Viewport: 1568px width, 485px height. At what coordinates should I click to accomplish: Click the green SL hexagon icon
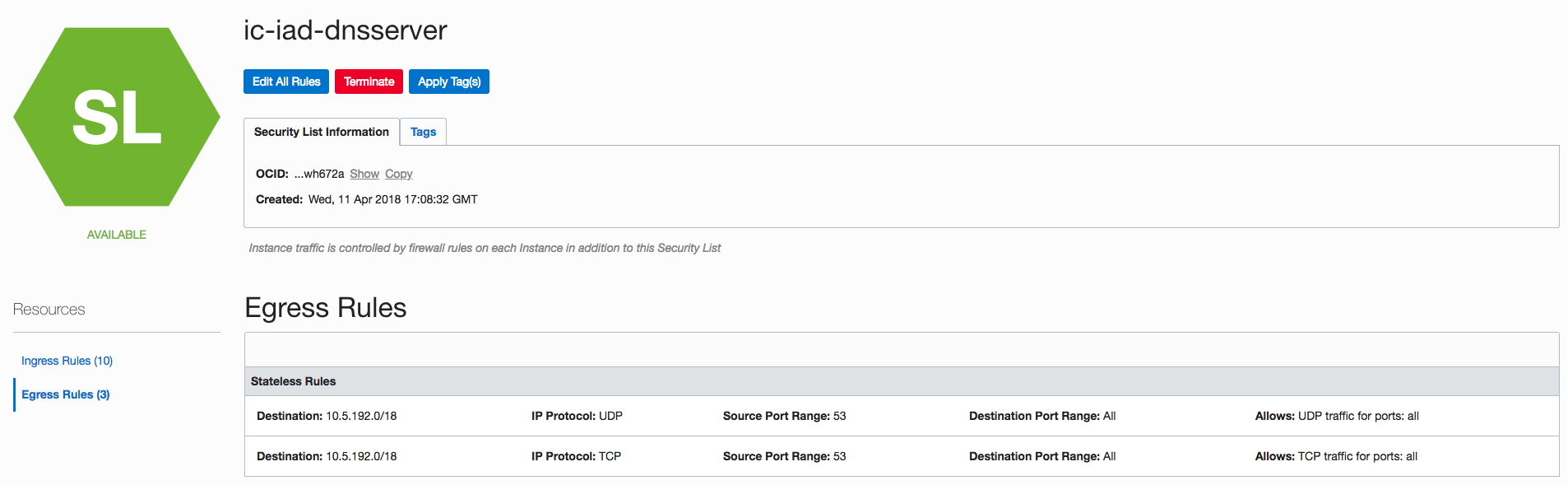tap(117, 117)
